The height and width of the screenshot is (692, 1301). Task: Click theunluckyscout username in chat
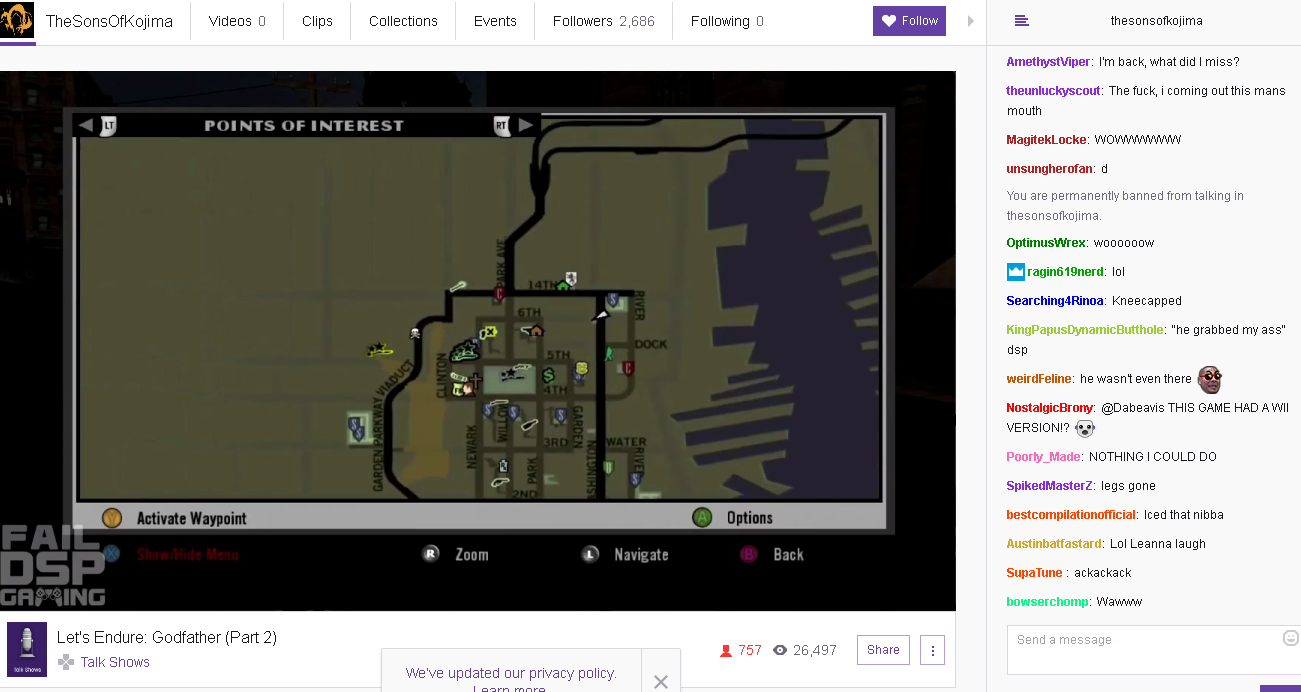[x=1054, y=91]
